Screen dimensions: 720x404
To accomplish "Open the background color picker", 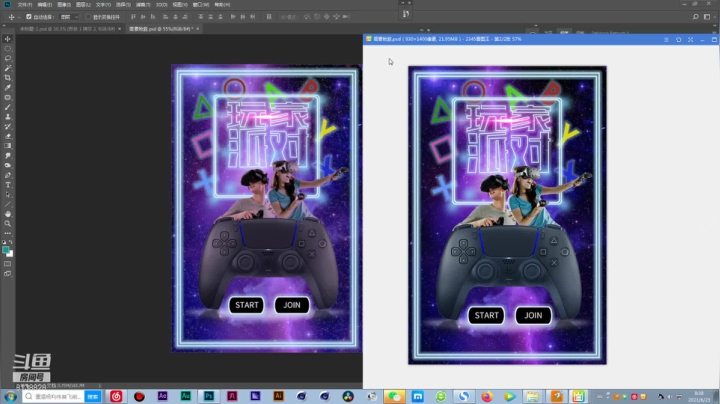I will coord(10,253).
